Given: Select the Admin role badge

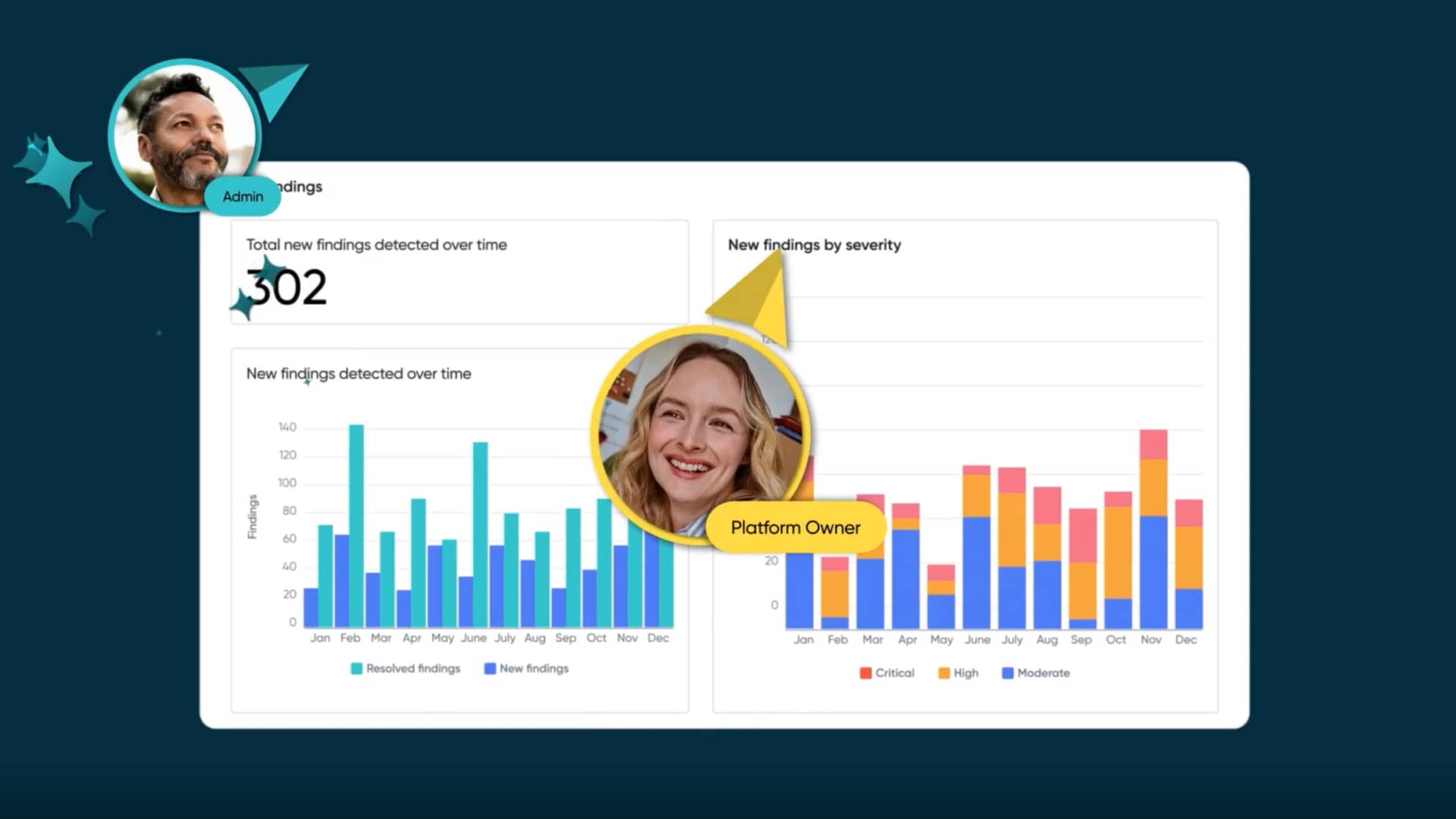Looking at the screenshot, I should 243,196.
